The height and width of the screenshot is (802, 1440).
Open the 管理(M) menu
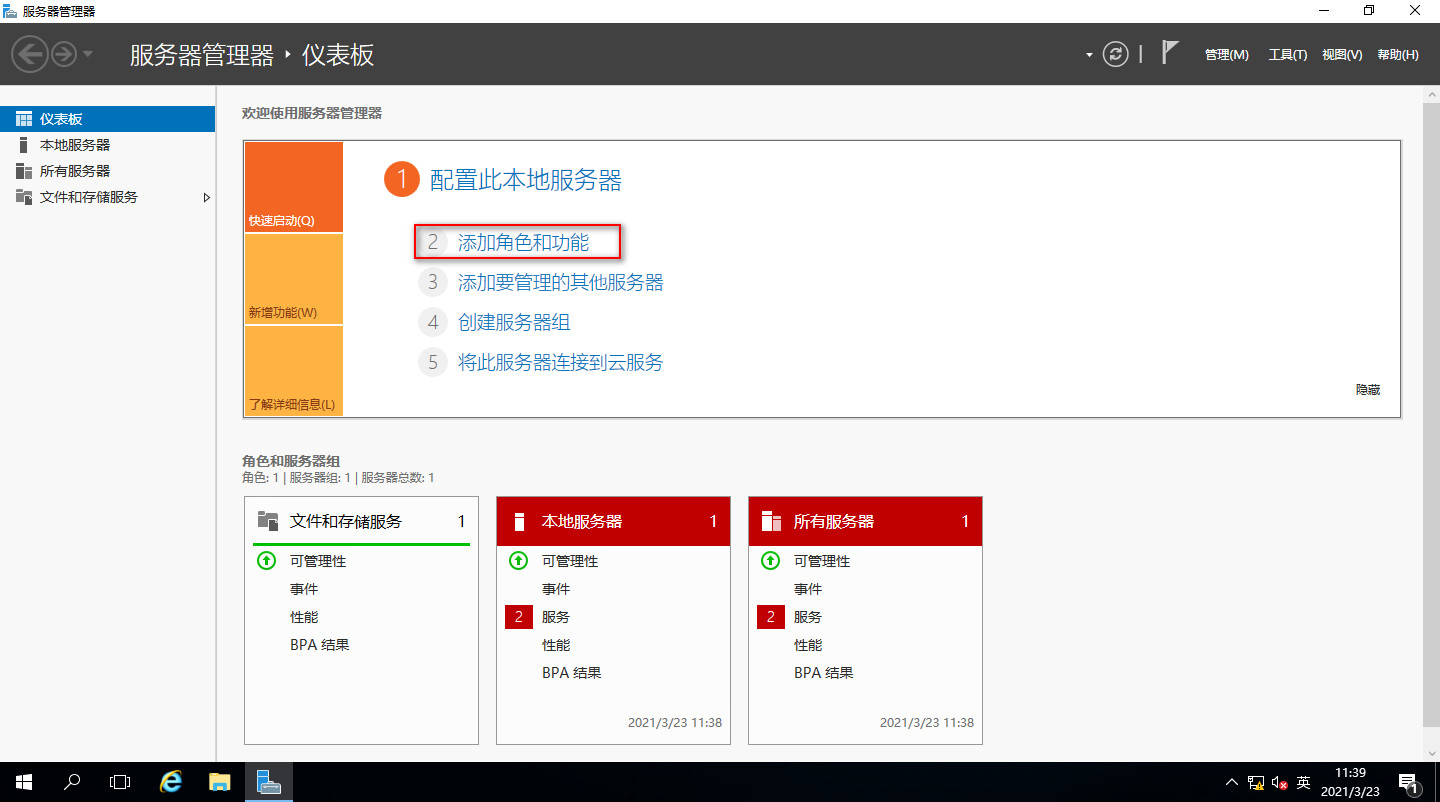(x=1226, y=55)
